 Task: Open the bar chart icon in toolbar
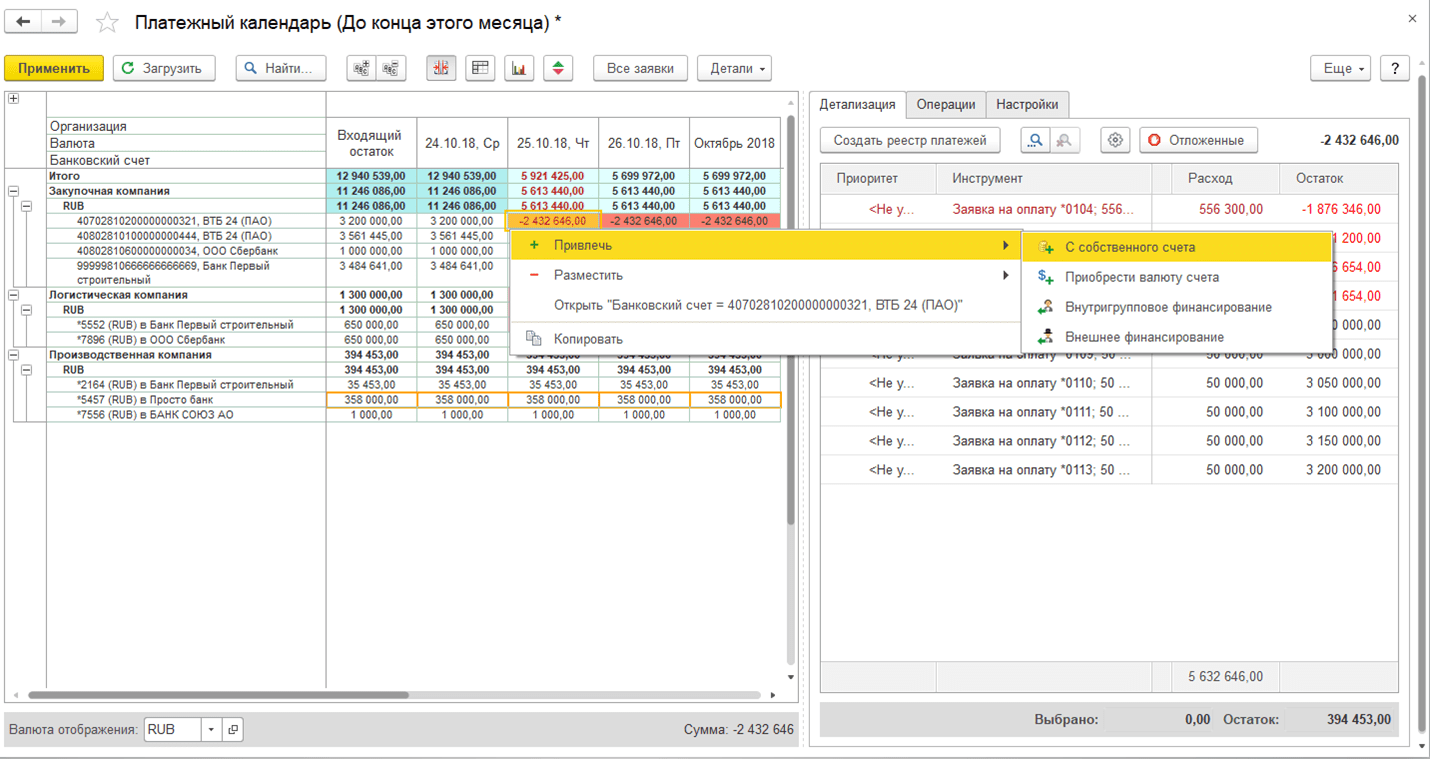[519, 68]
